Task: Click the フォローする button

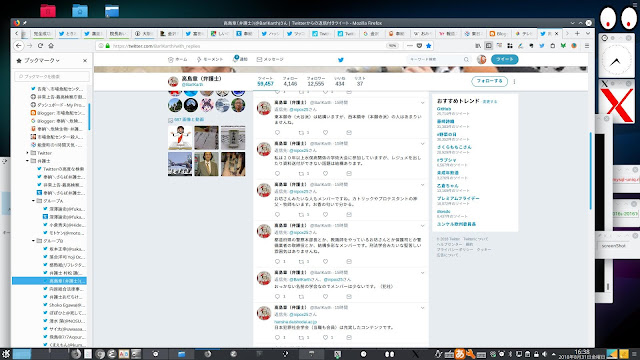Action: click(489, 81)
